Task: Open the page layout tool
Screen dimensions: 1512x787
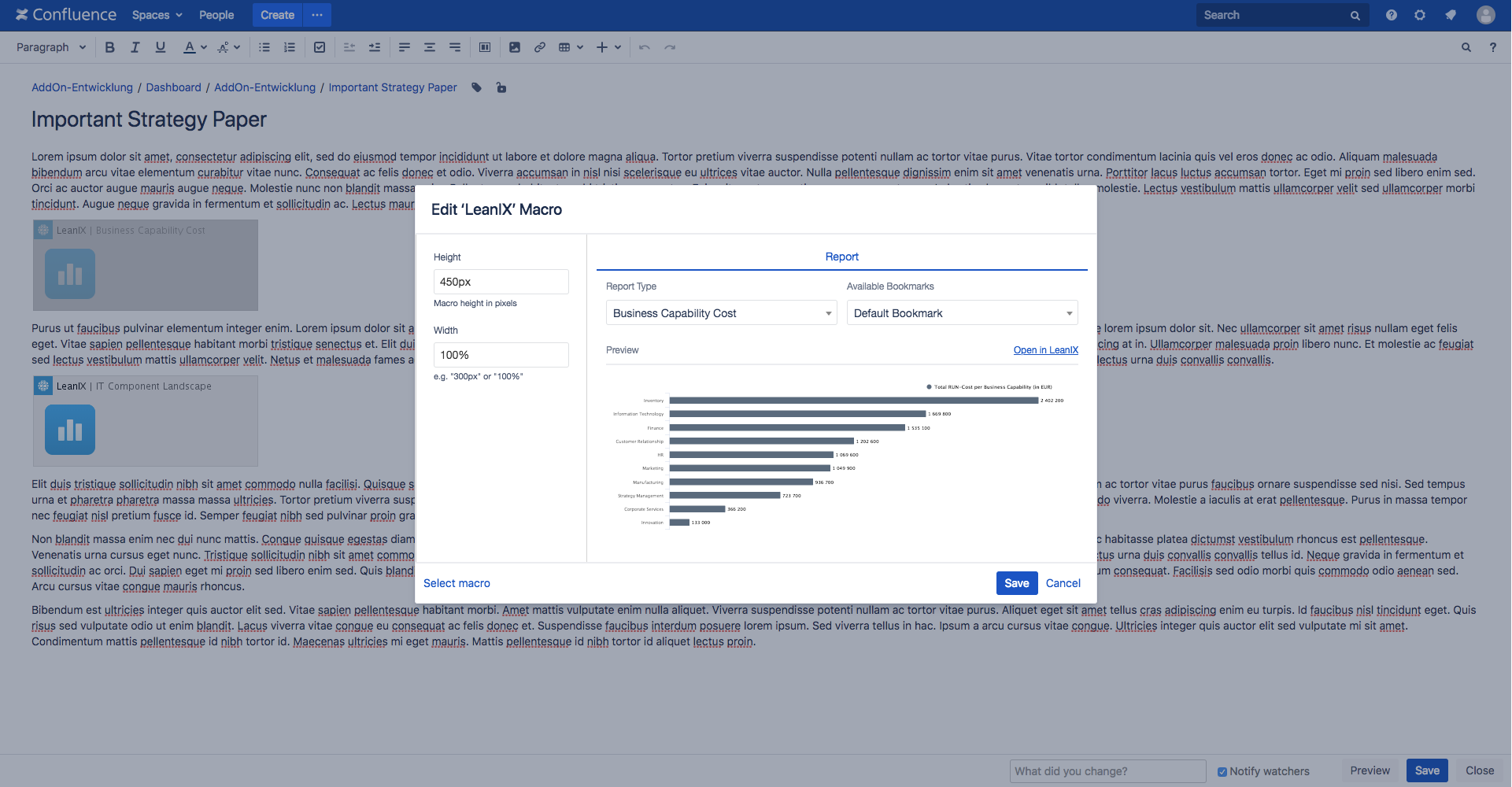Action: 485,47
